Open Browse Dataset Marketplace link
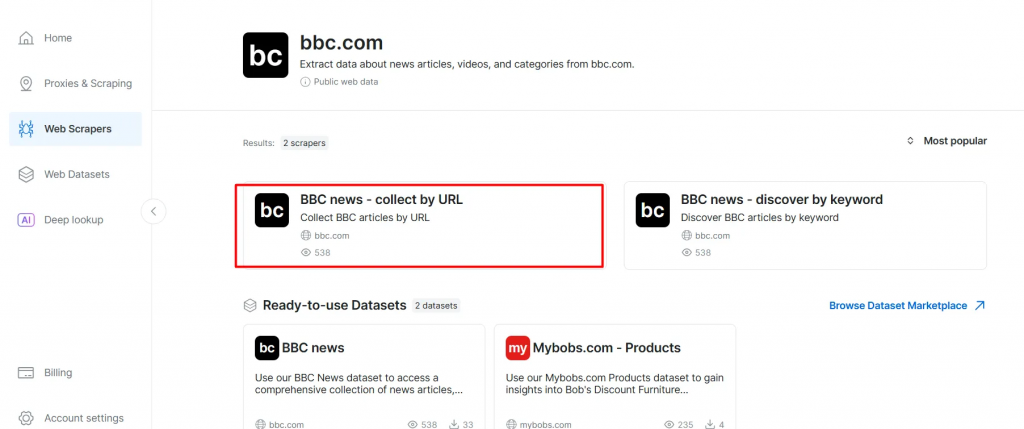This screenshot has width=1024, height=429. (x=907, y=305)
